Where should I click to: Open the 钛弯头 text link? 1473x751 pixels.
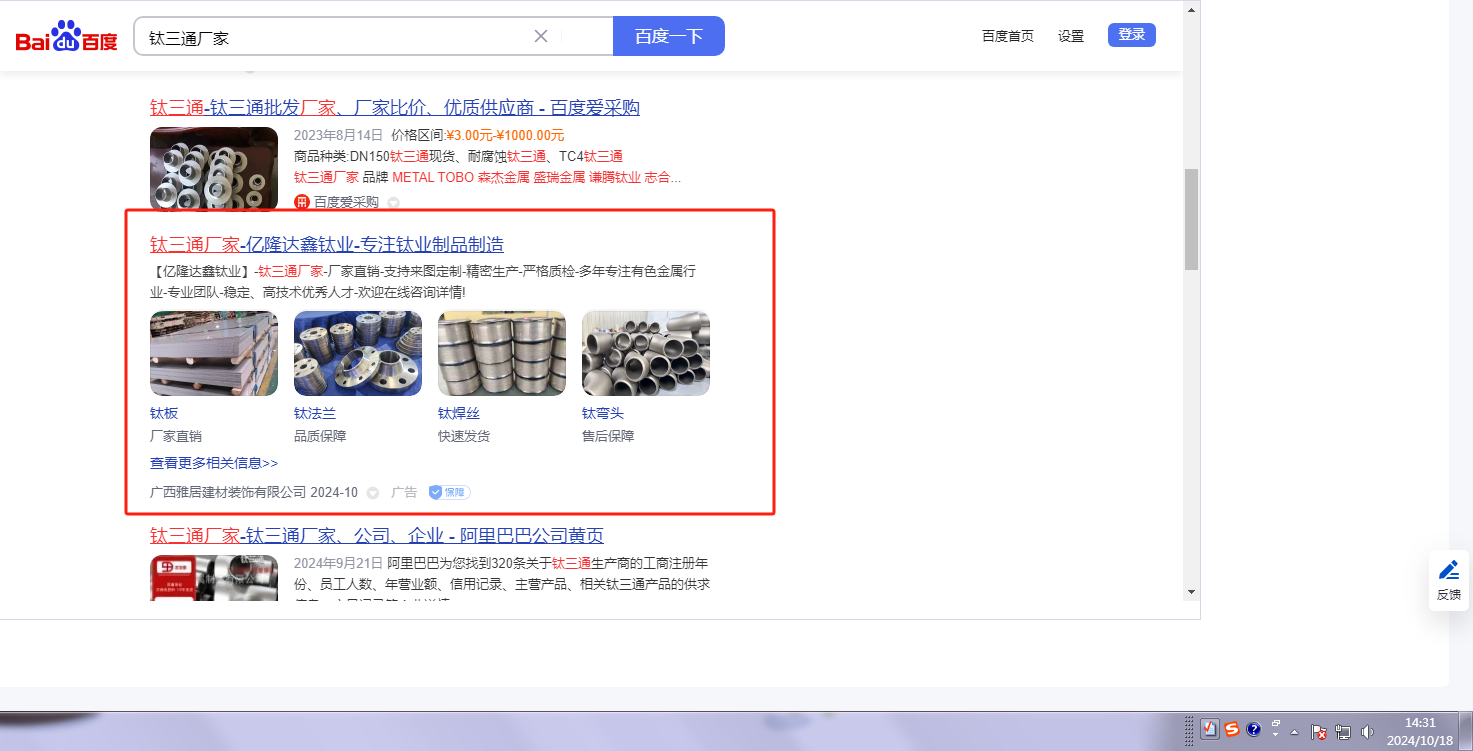coord(603,414)
